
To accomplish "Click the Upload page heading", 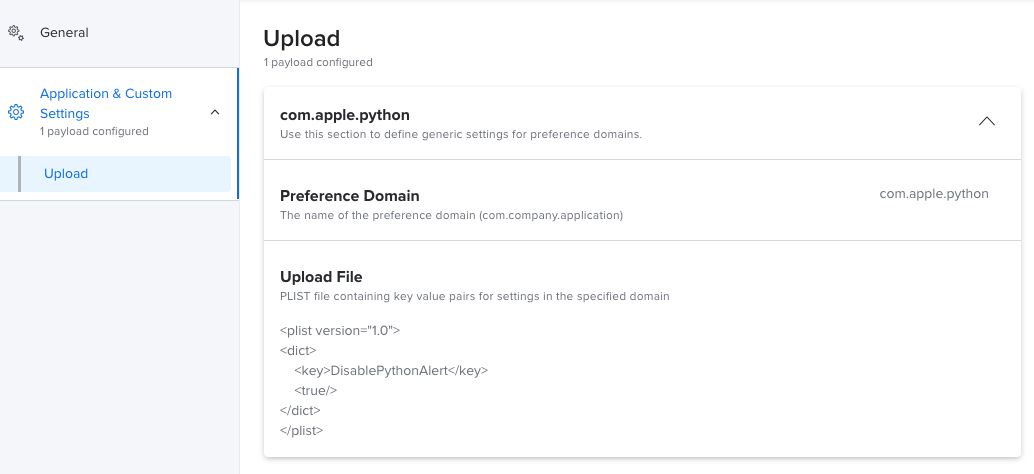I will pyautogui.click(x=301, y=38).
